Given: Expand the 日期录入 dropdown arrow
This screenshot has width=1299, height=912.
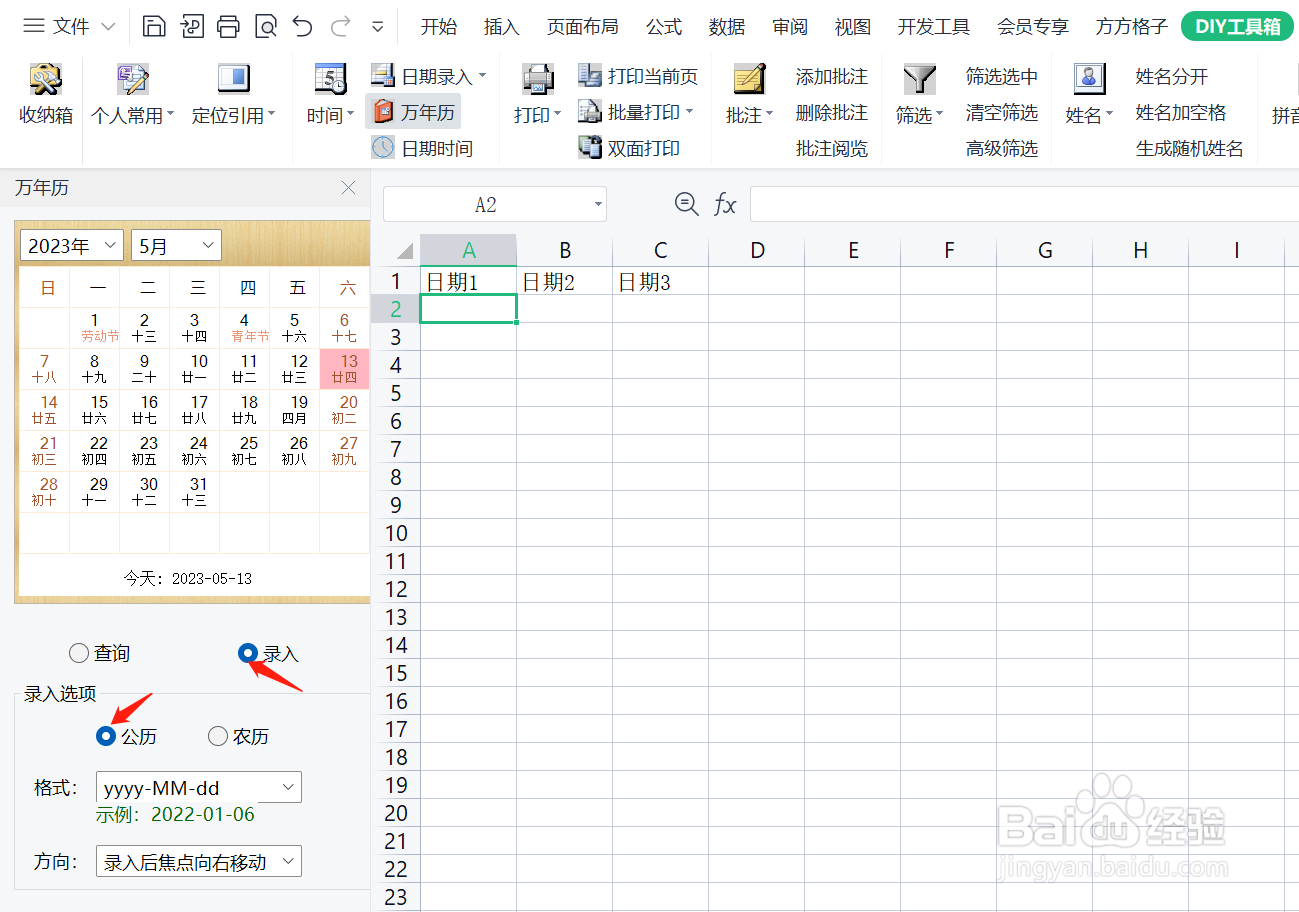Looking at the screenshot, I should 483,75.
